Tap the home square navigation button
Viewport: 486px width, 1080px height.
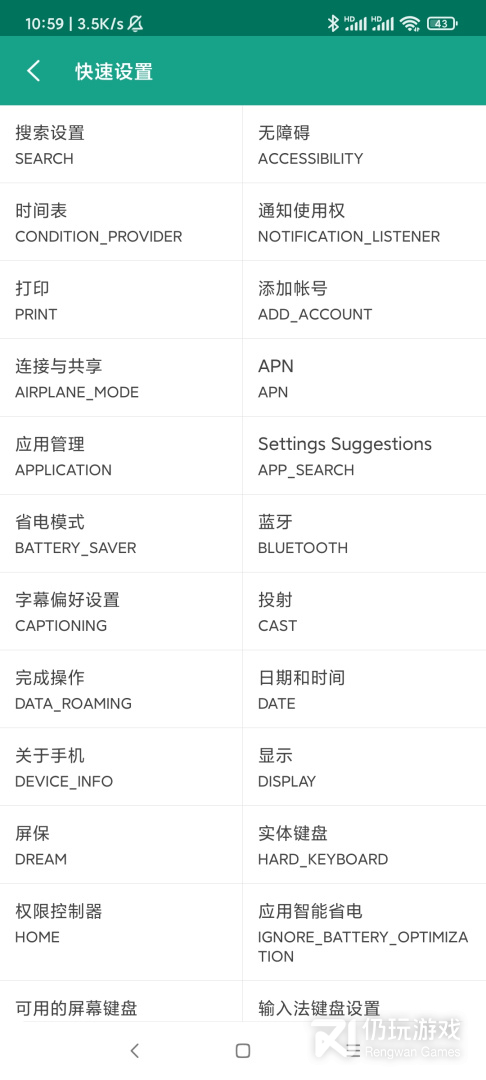pyautogui.click(x=242, y=1050)
